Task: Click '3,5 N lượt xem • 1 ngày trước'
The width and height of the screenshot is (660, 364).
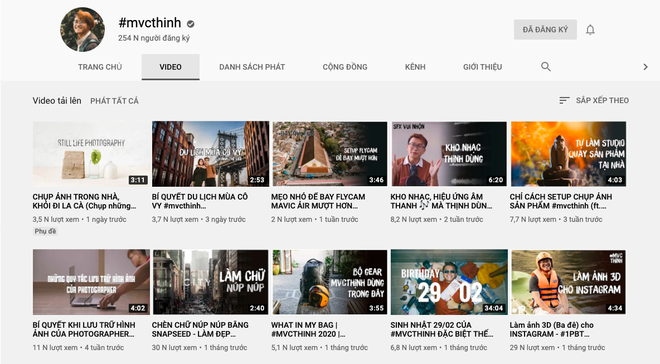Action: [79, 219]
